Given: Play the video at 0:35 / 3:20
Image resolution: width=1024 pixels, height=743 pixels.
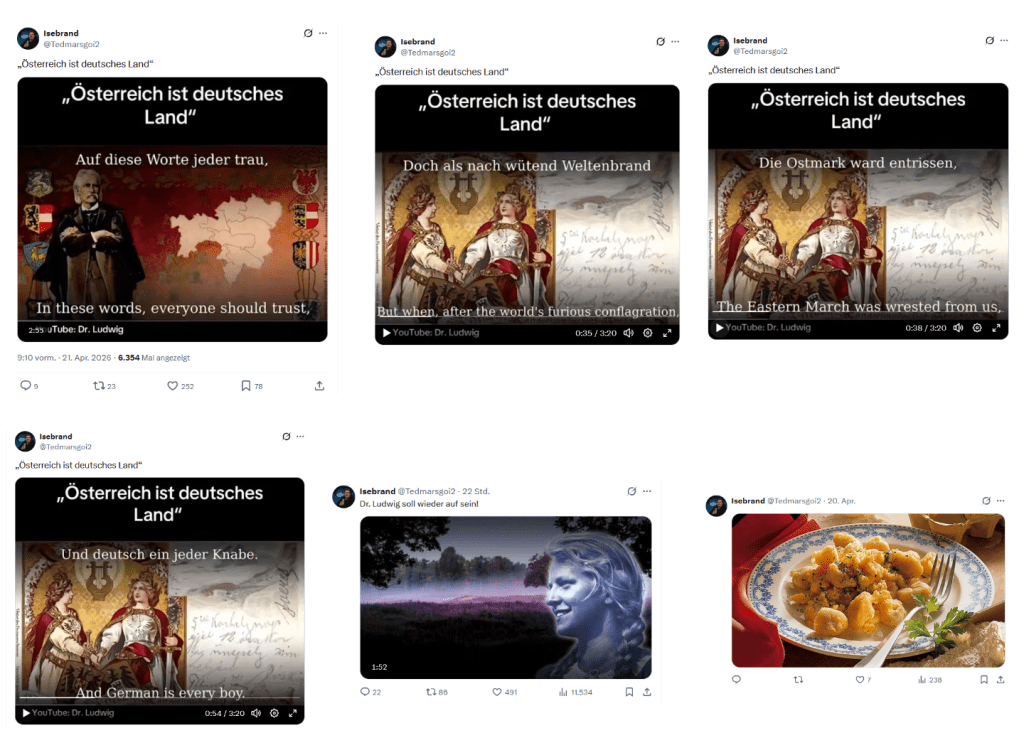Looking at the screenshot, I should click(387, 332).
